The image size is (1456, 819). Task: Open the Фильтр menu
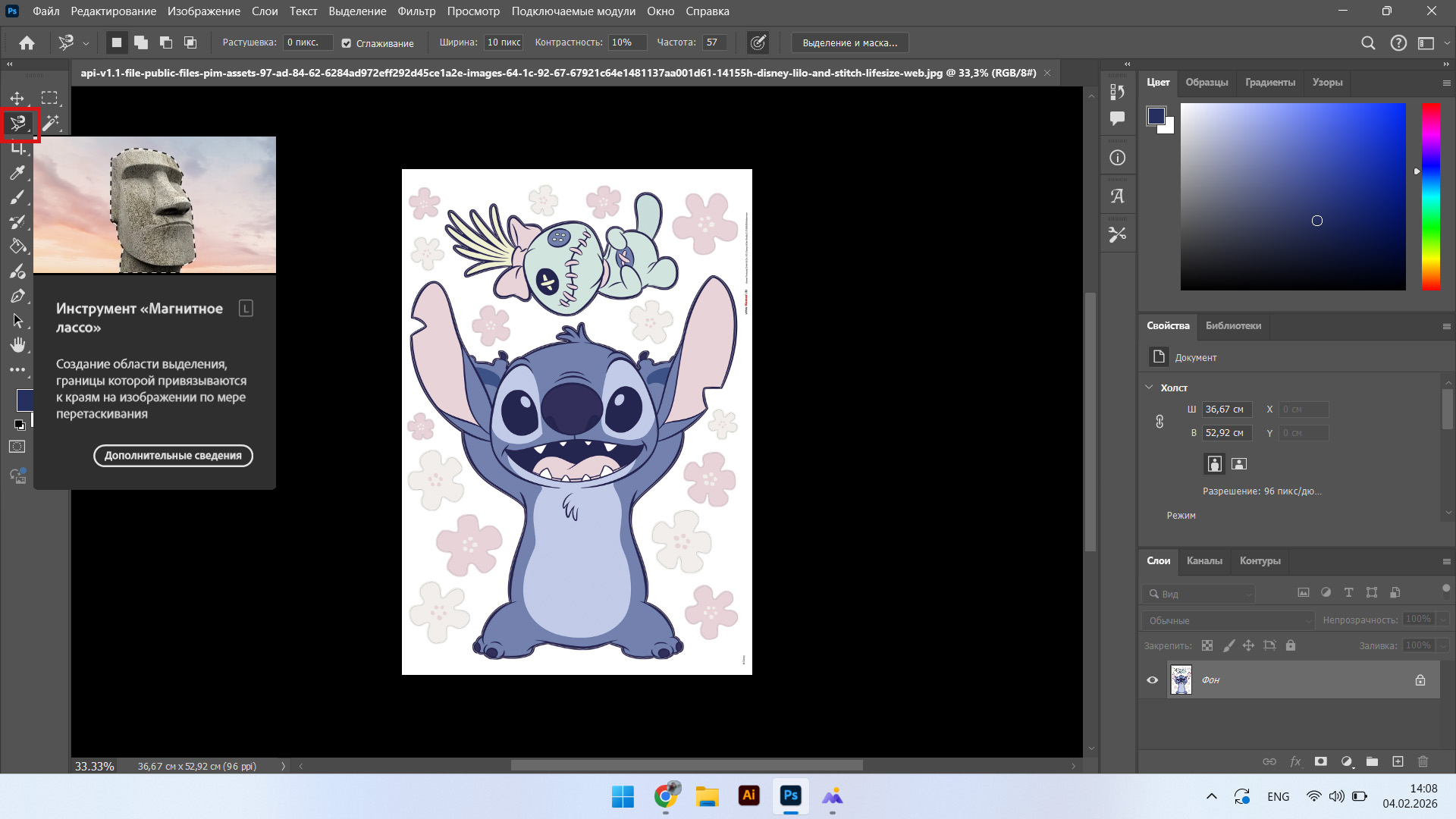[x=416, y=11]
